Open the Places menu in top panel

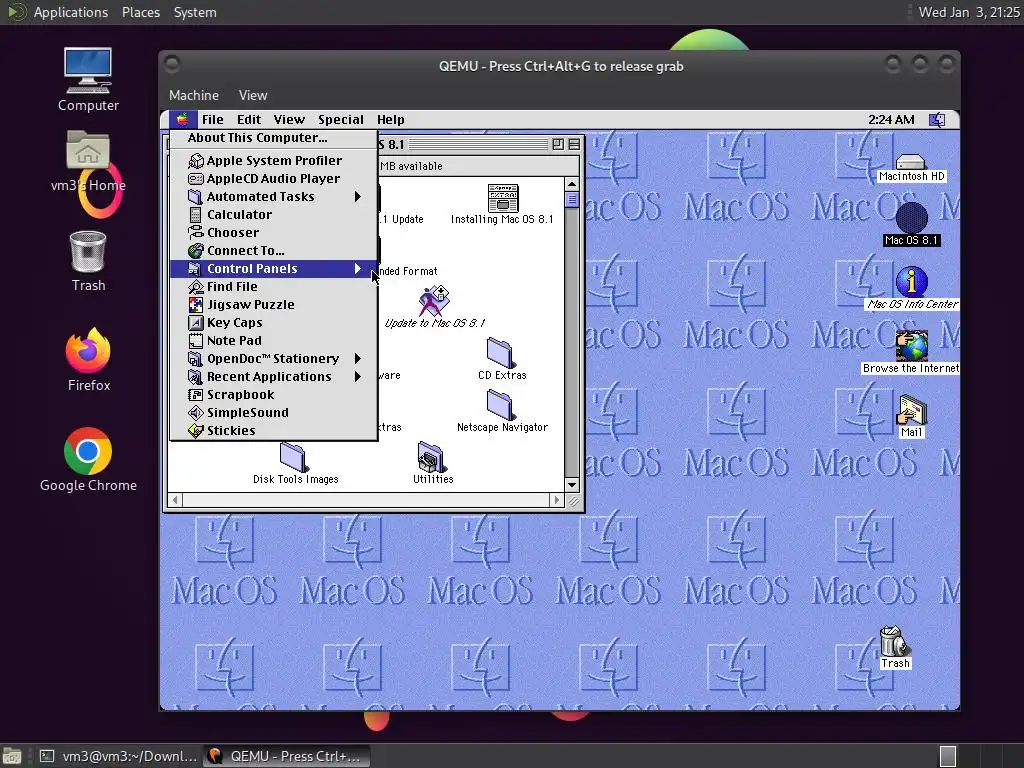point(140,12)
